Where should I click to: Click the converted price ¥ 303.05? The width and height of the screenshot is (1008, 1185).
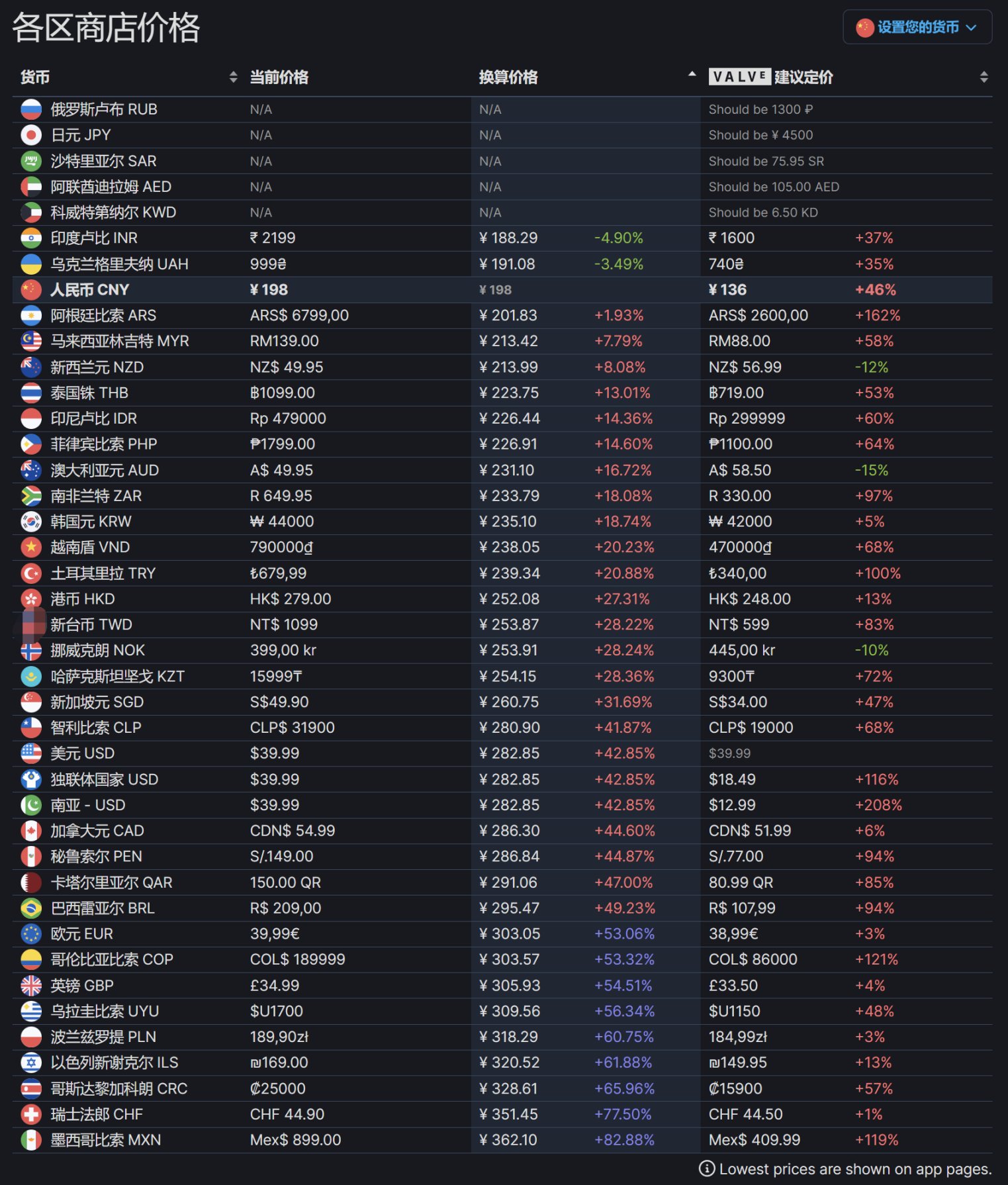[x=510, y=934]
